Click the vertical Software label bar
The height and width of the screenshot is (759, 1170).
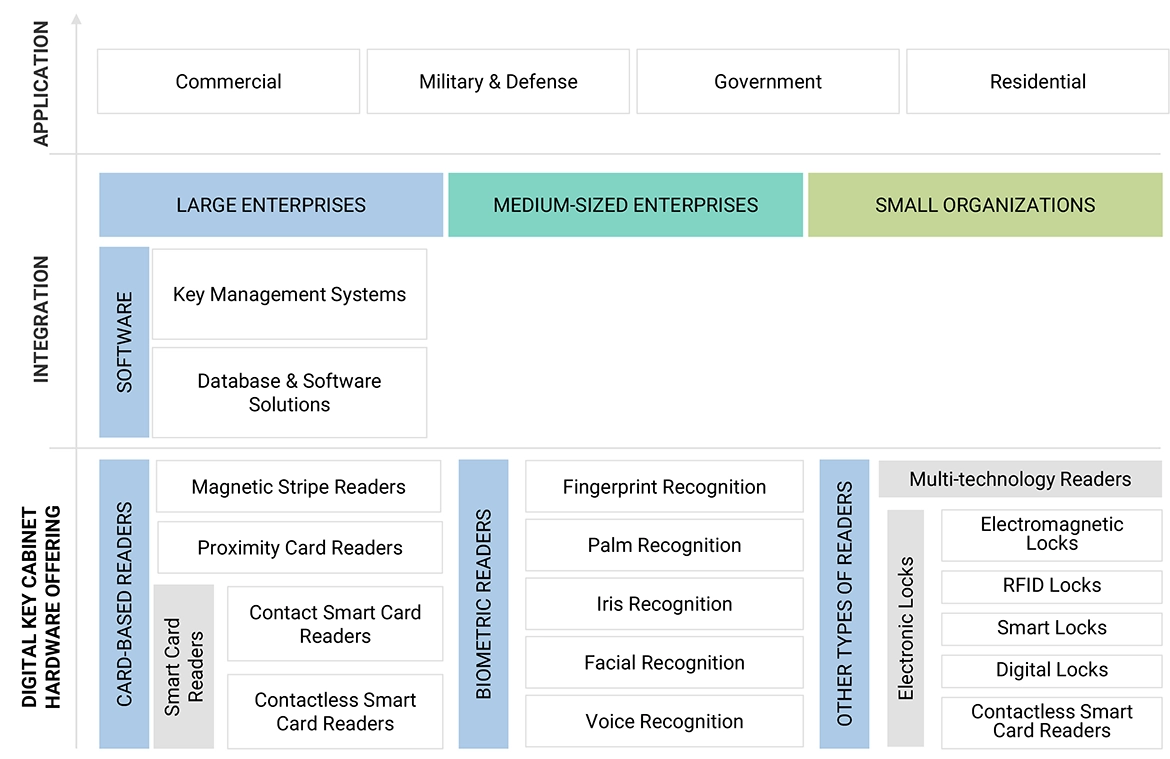(124, 342)
